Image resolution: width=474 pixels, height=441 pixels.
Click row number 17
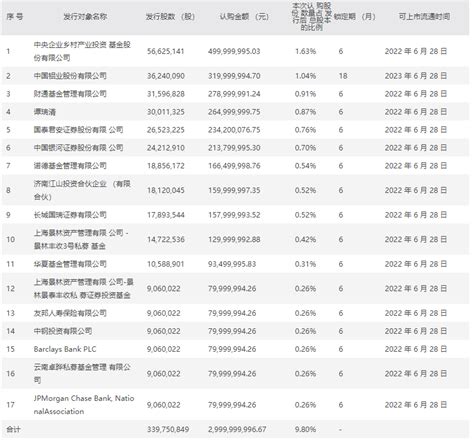tap(10, 405)
